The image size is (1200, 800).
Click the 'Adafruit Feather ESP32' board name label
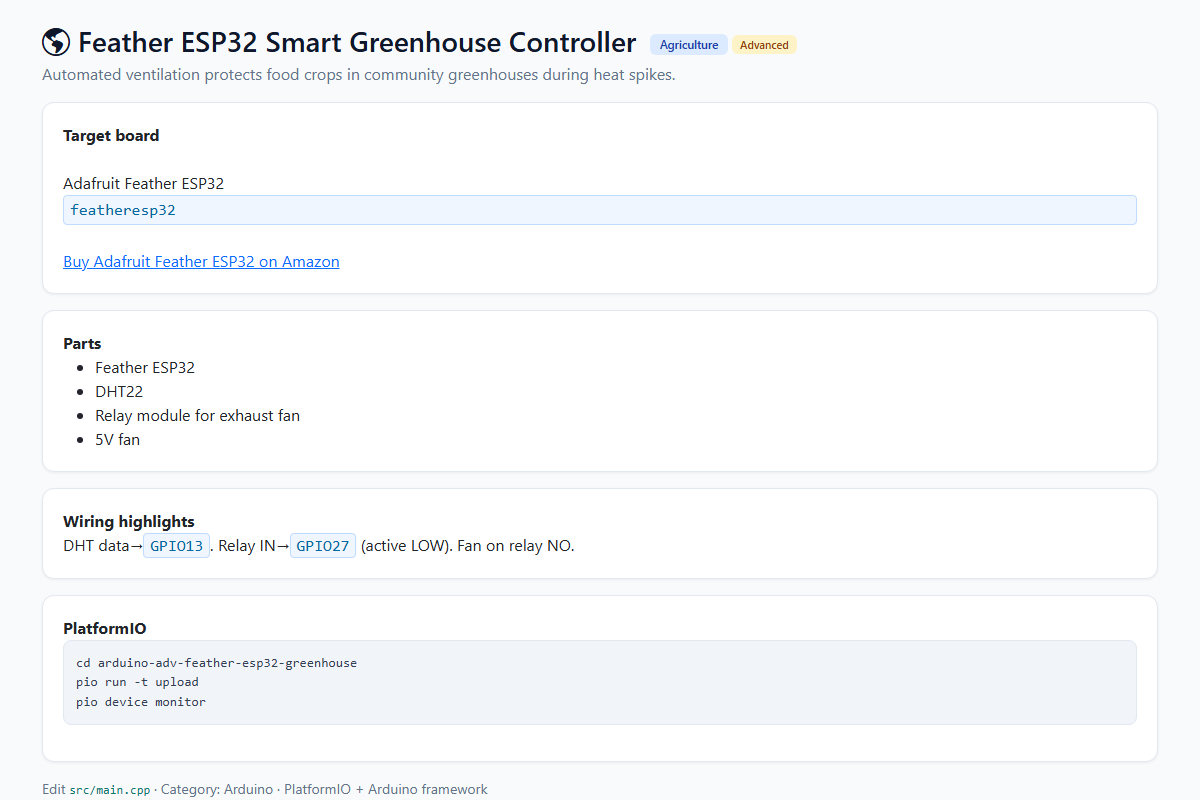click(x=143, y=184)
